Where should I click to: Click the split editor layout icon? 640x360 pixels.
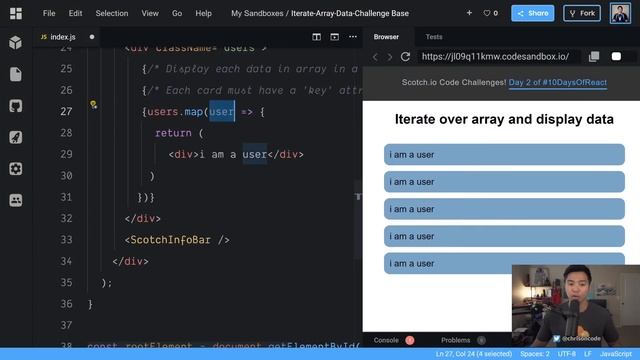316,37
